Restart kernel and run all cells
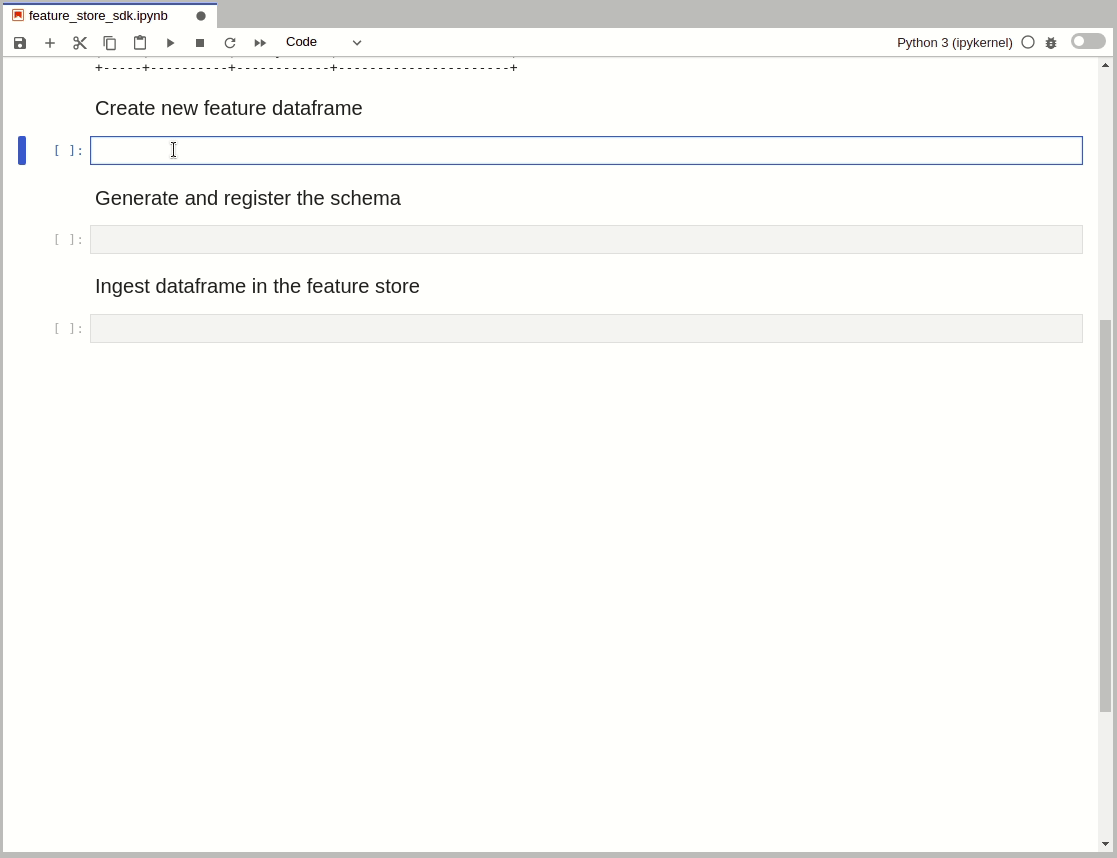Screen dimensions: 1117x858 260,43
